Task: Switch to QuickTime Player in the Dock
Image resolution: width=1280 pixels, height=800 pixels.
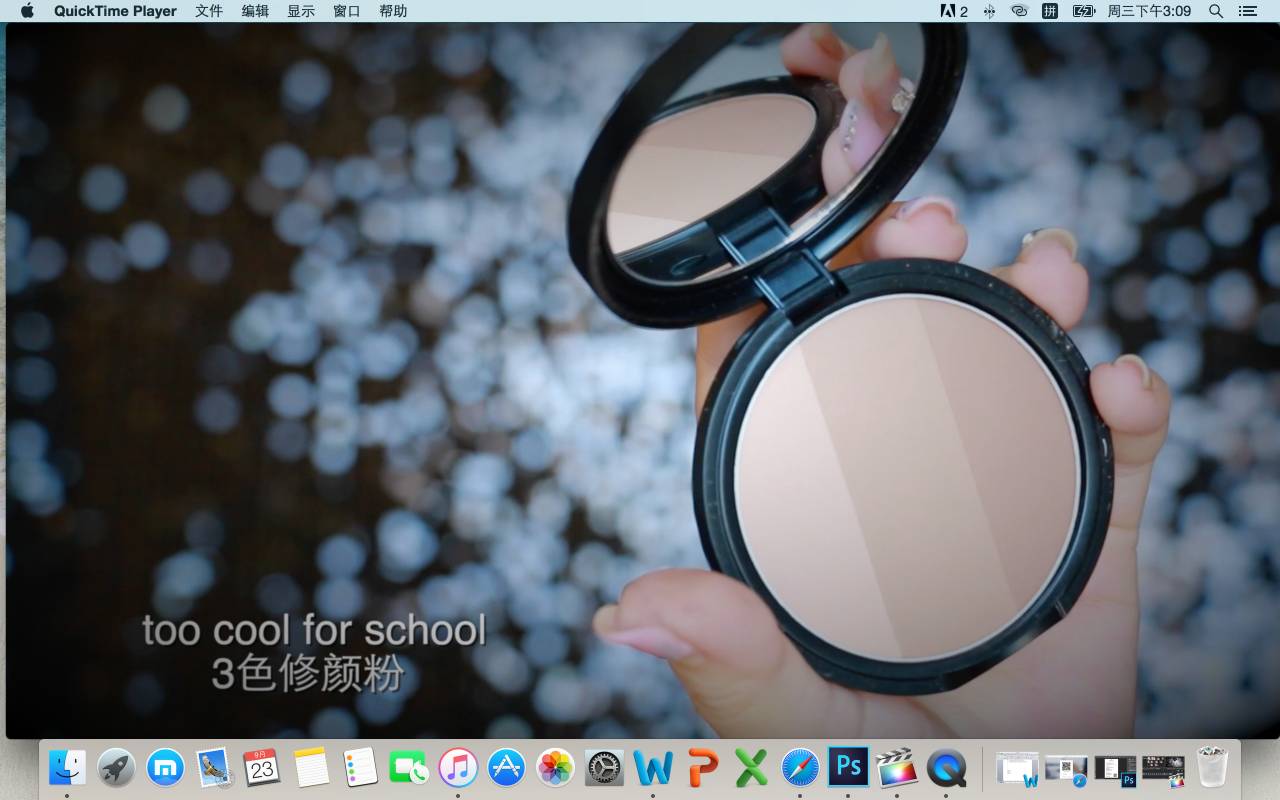Action: (946, 768)
